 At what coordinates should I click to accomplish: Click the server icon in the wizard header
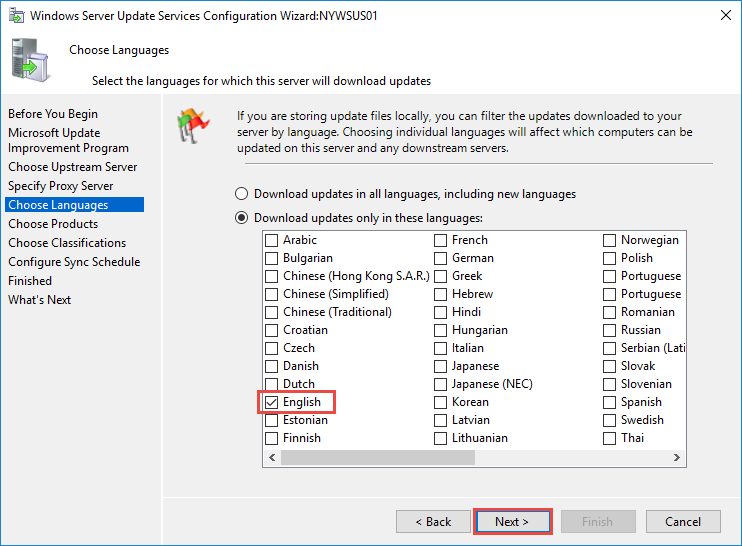point(30,60)
